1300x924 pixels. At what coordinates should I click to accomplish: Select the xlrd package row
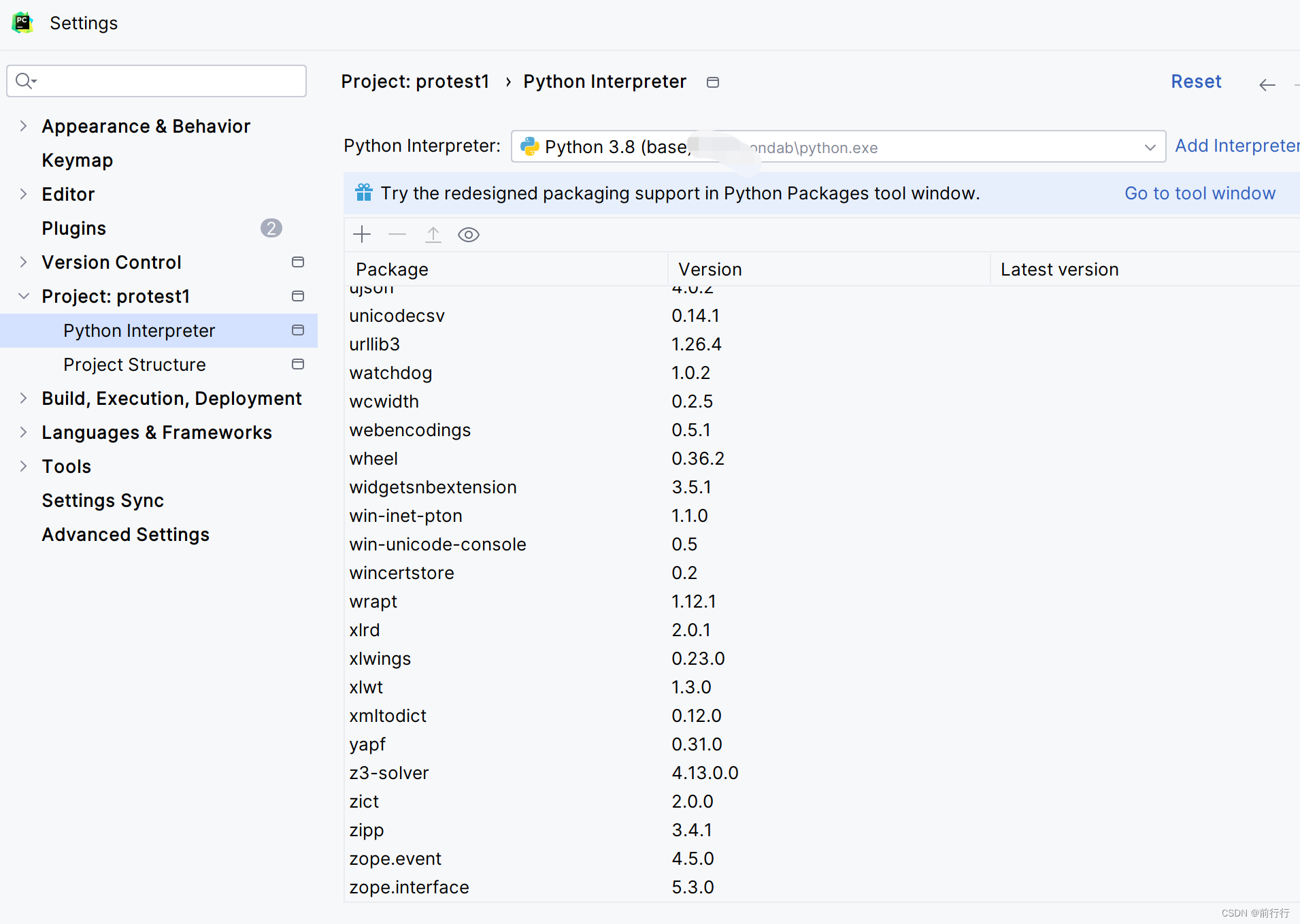[822, 630]
